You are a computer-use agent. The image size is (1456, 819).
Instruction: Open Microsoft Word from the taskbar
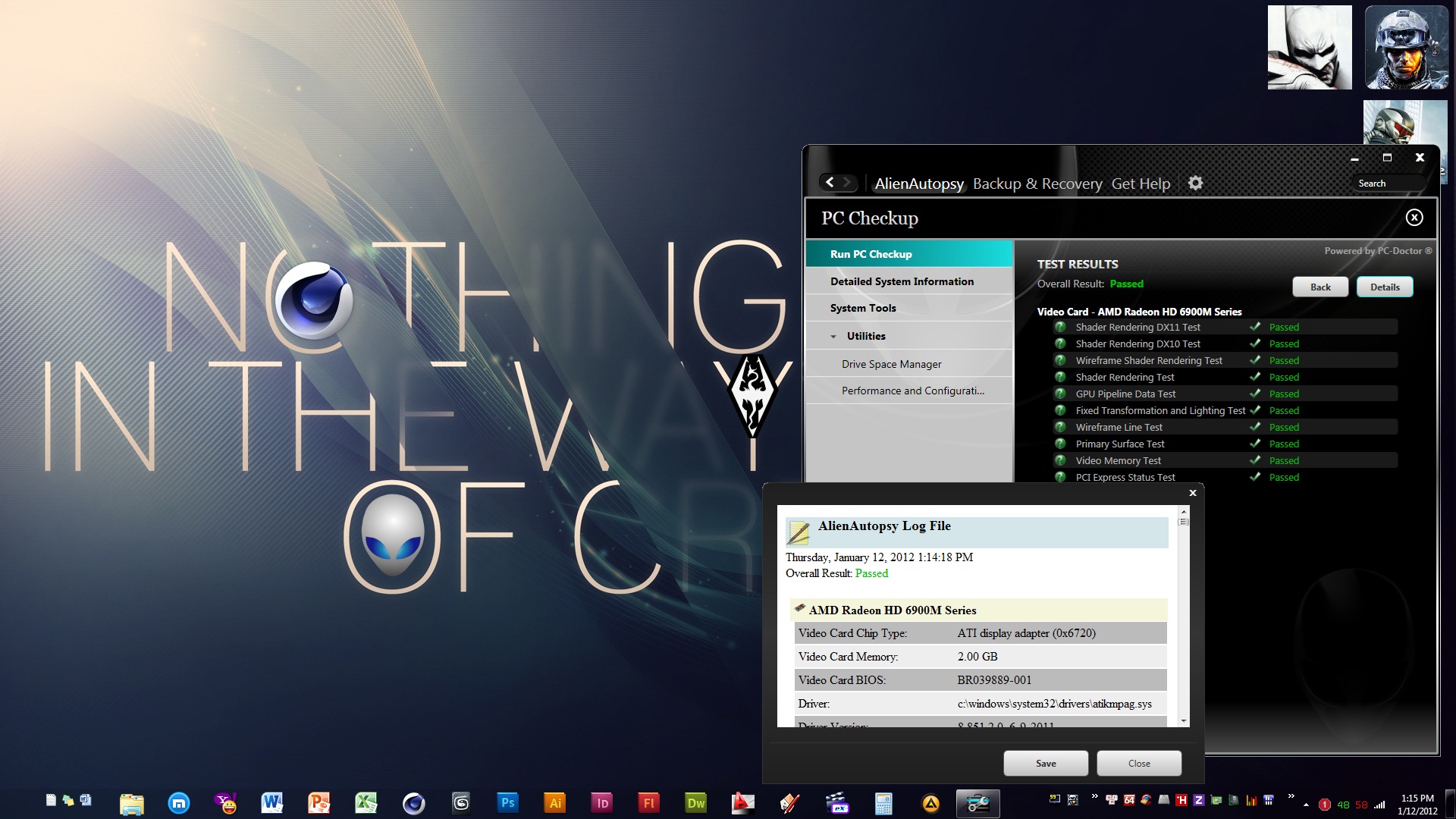pyautogui.click(x=272, y=803)
